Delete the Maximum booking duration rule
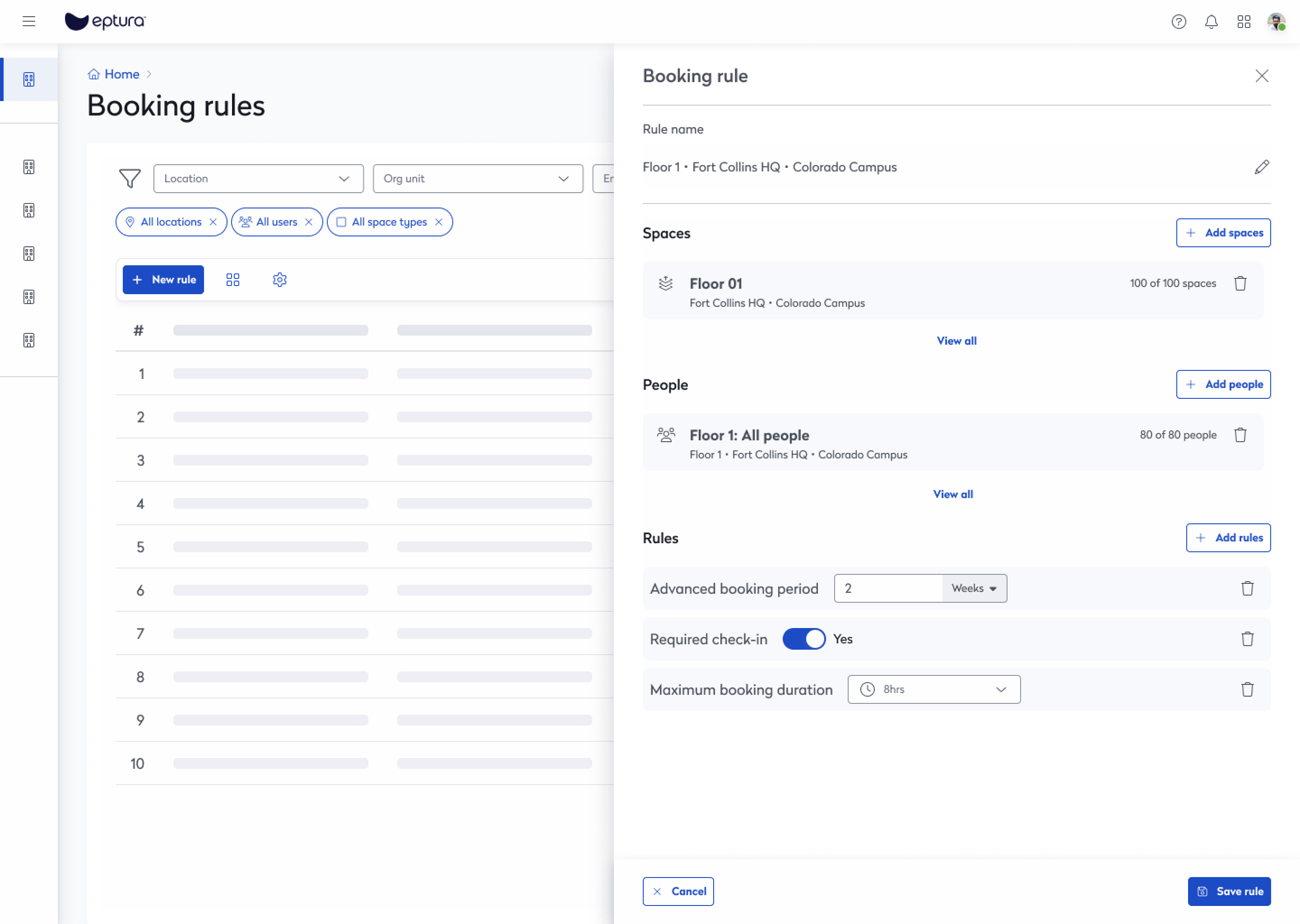The image size is (1300, 924). click(1246, 689)
